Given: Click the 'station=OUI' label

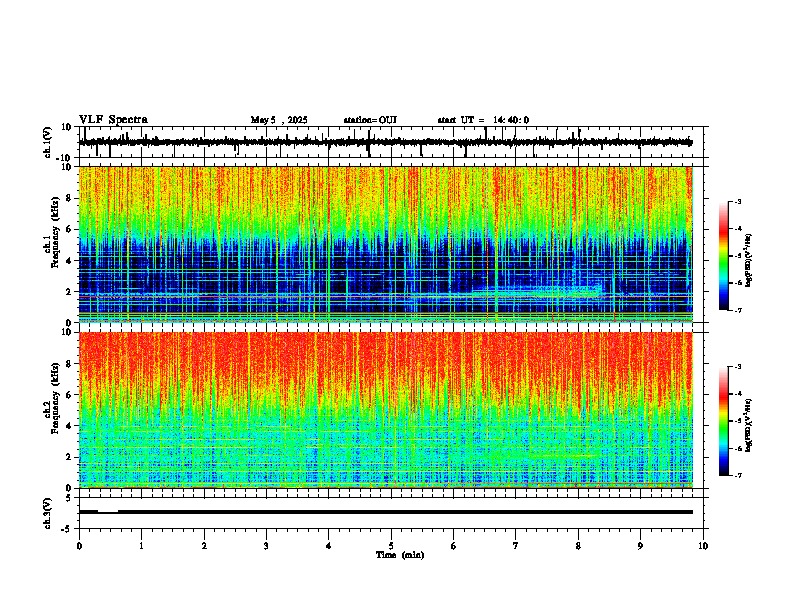Looking at the screenshot, I should [x=370, y=120].
